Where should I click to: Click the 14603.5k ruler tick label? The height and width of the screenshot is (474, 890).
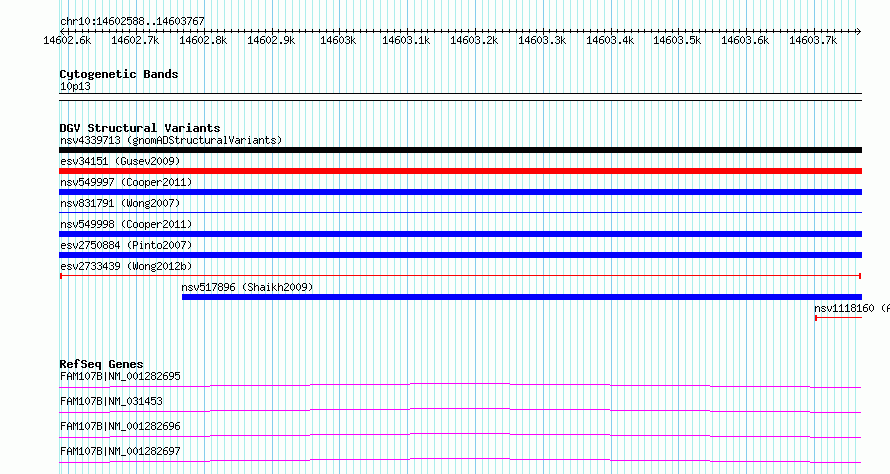coord(677,41)
